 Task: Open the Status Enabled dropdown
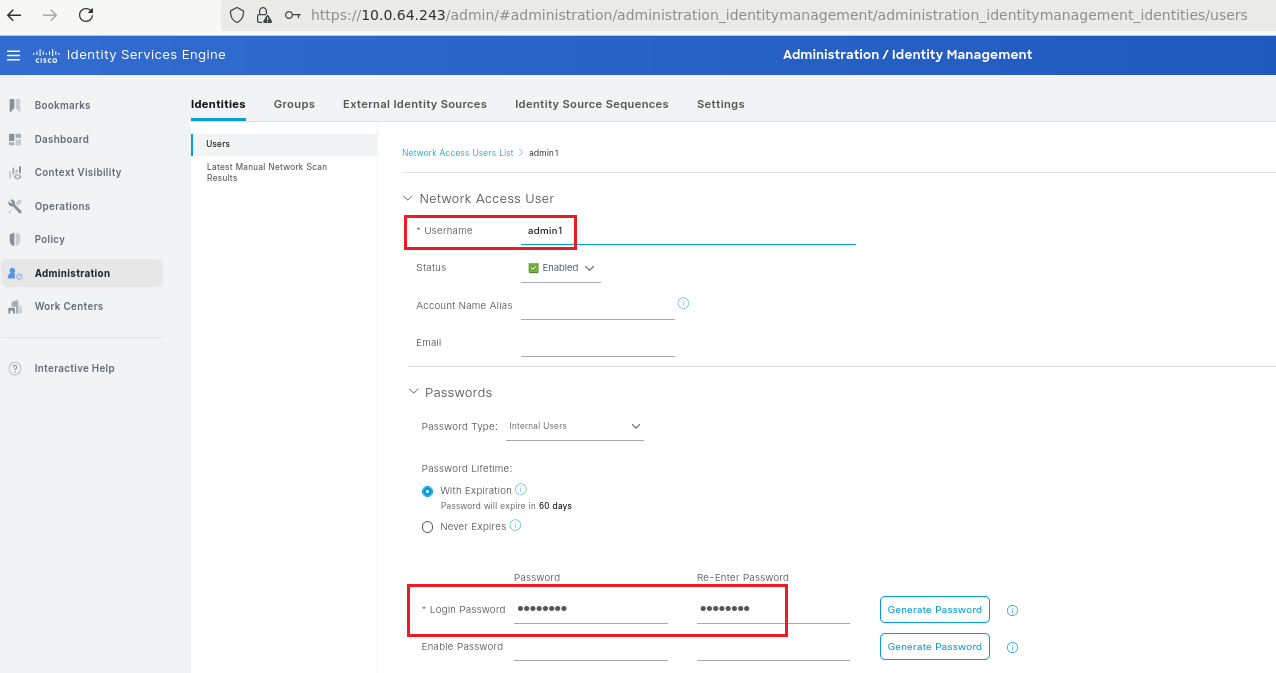[x=561, y=268]
